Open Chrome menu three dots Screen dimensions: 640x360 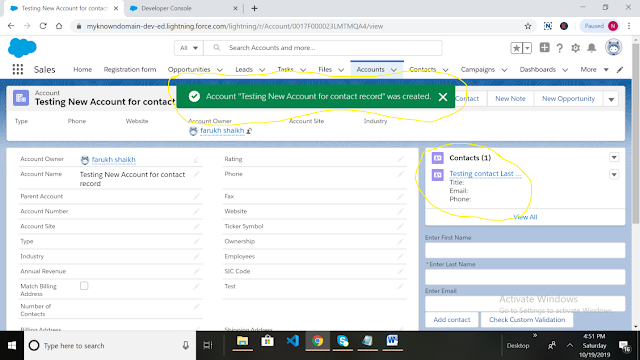[x=629, y=26]
